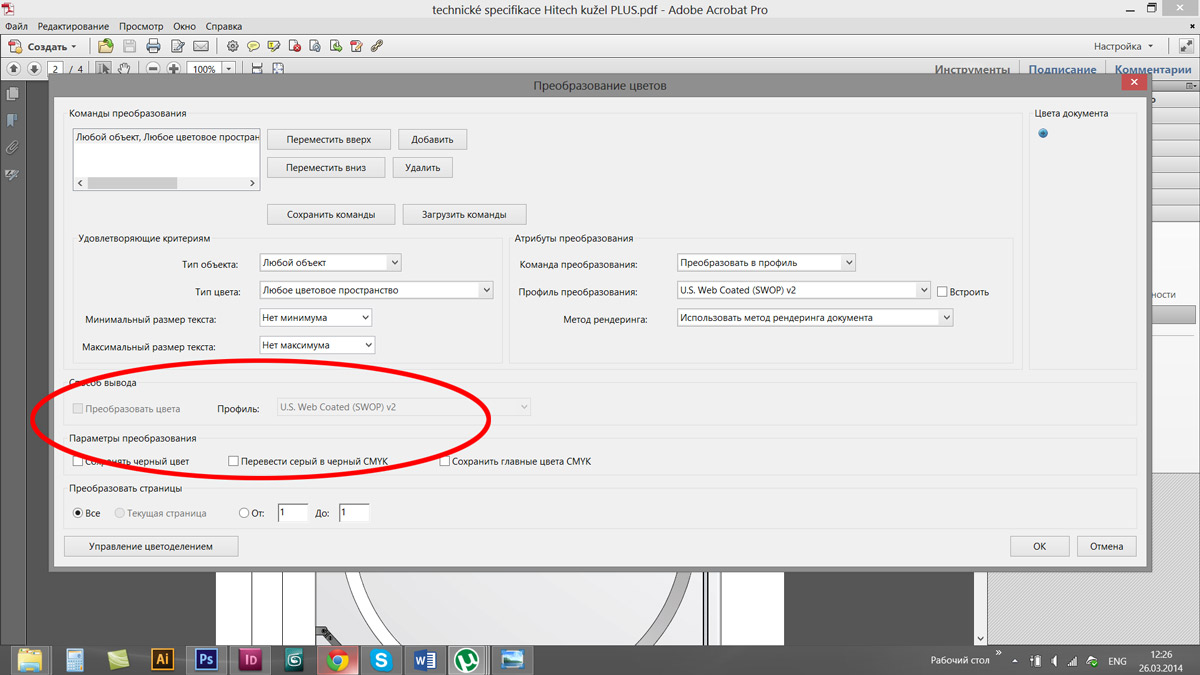This screenshot has width=1200, height=675.
Task: Click the Добавить button
Action: pos(433,140)
